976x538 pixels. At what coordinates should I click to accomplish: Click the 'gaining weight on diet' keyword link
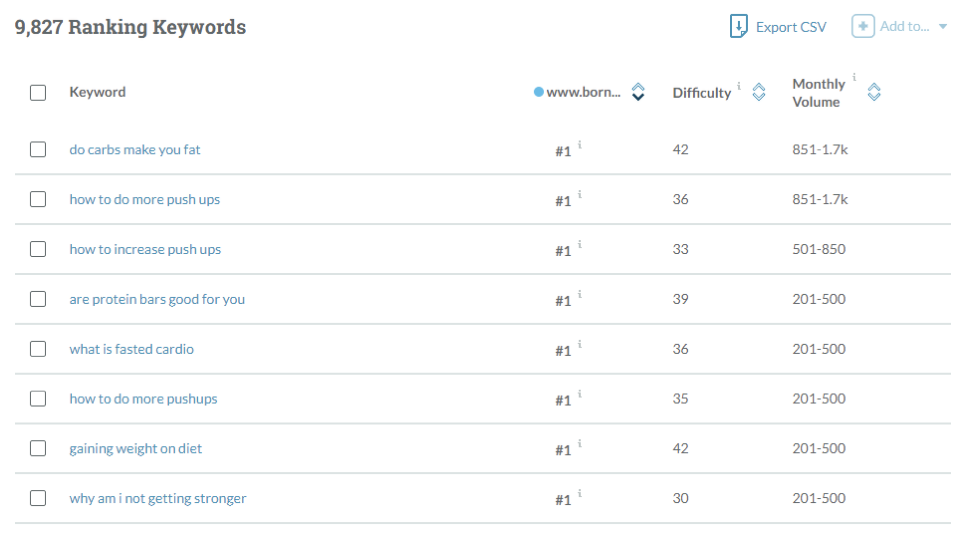135,449
